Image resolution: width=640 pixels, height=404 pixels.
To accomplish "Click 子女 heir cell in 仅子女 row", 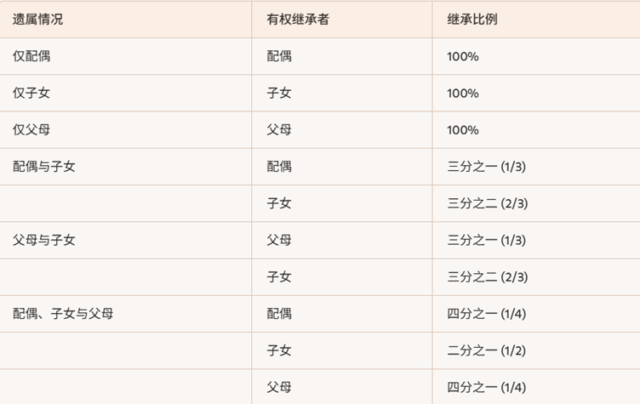I will 279,93.
